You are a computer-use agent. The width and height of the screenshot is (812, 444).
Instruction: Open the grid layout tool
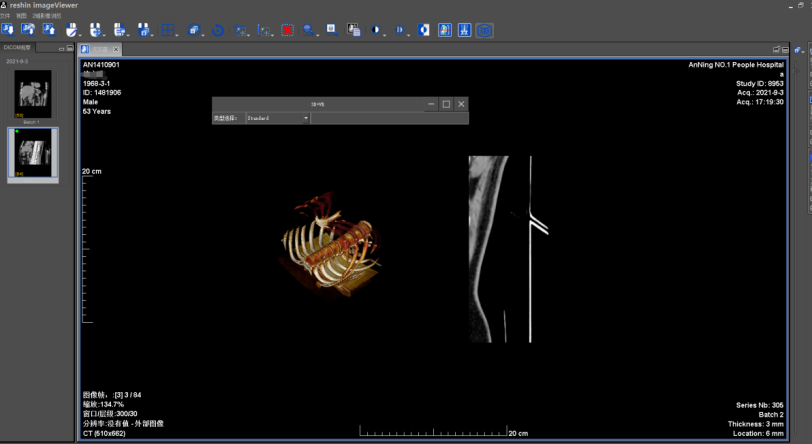[167, 30]
